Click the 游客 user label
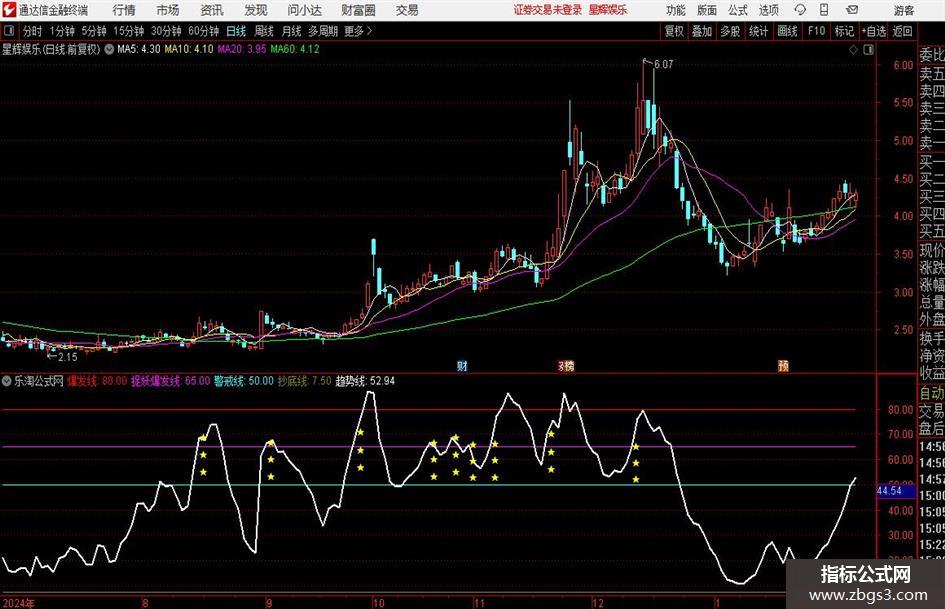The width and height of the screenshot is (945, 609). (x=904, y=10)
